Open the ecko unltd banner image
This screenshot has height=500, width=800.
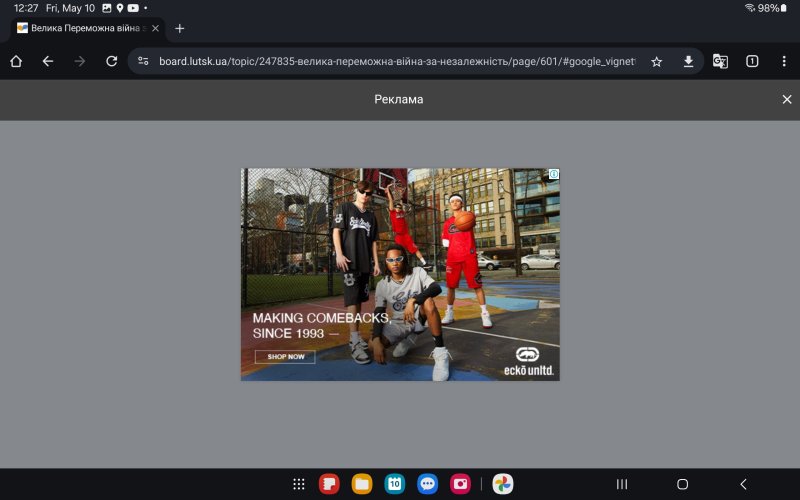coord(400,274)
